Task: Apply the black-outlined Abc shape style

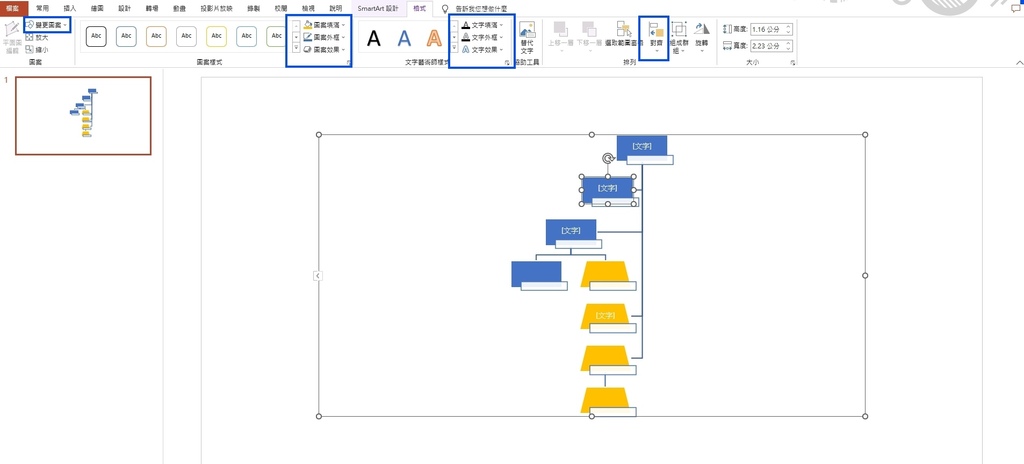Action: click(x=96, y=36)
